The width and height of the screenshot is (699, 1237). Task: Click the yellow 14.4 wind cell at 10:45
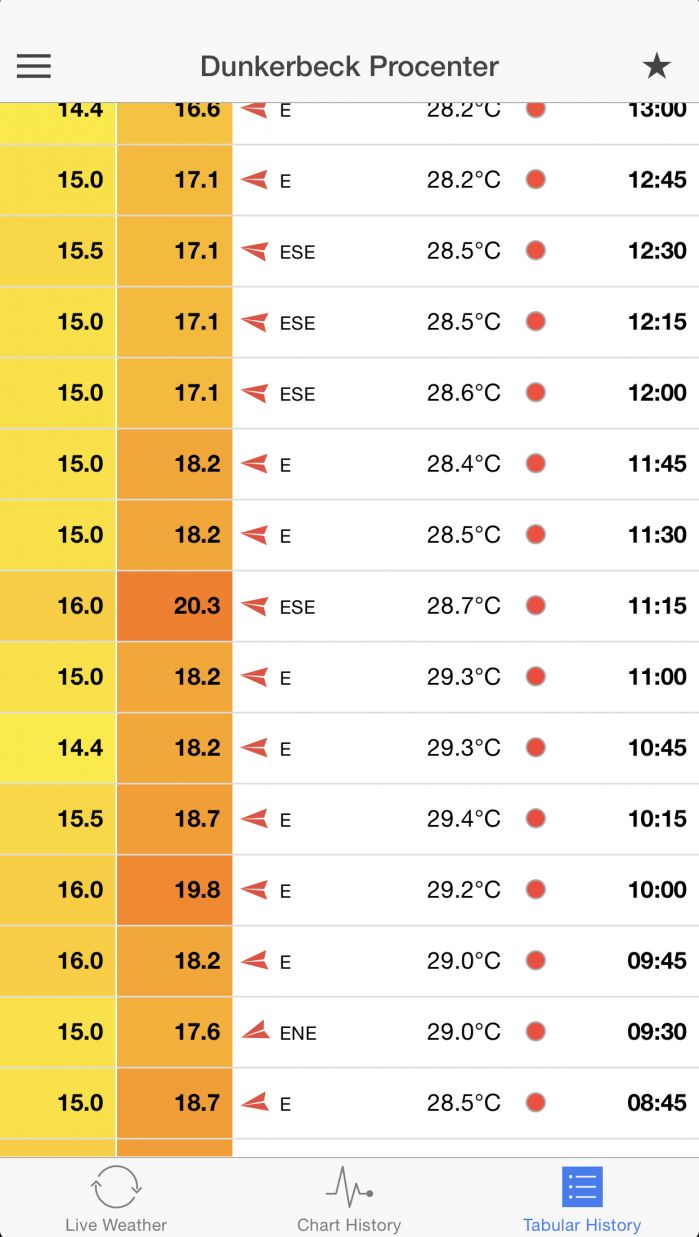click(x=58, y=748)
